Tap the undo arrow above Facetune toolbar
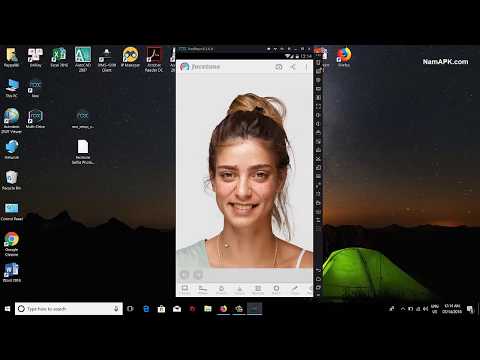480x360 pixels. click(x=184, y=275)
